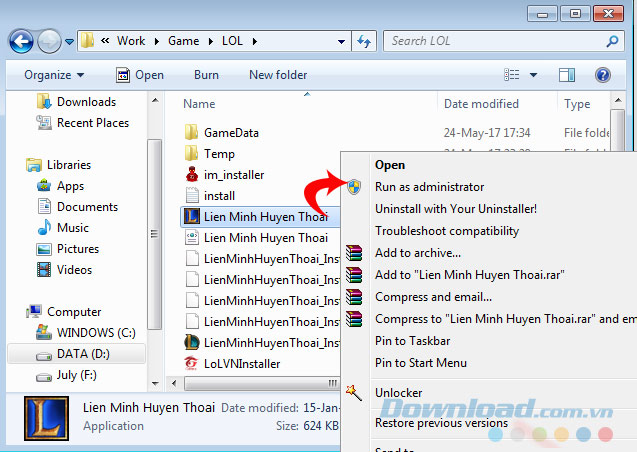Click the navigation pane scroll-down arrow
637x452 pixels.
(155, 383)
